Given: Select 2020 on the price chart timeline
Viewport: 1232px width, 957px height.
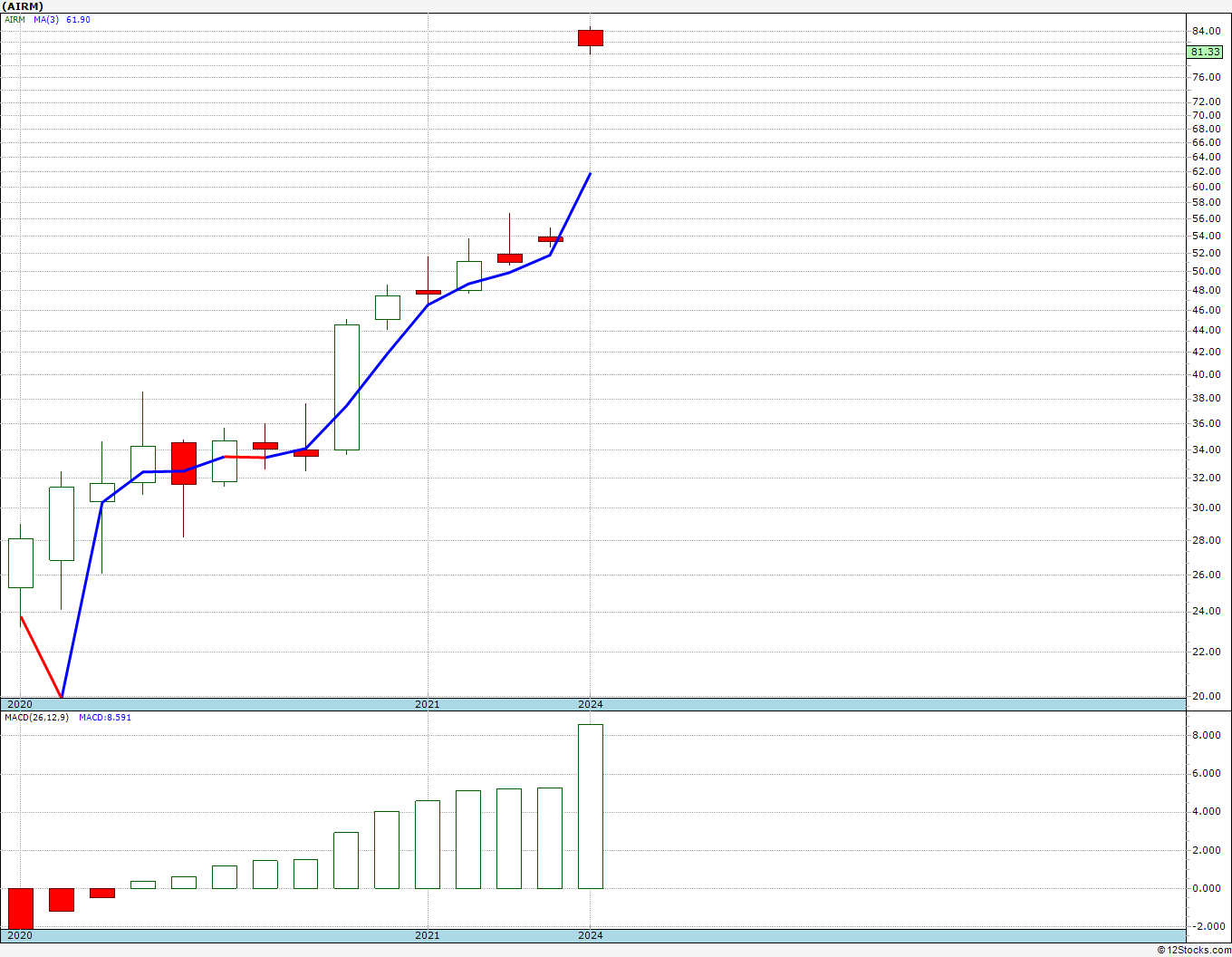Looking at the screenshot, I should pyautogui.click(x=20, y=704).
